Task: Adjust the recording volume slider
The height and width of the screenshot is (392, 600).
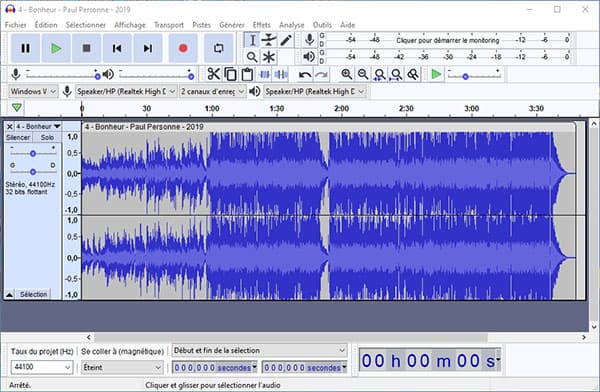Action: (x=62, y=75)
